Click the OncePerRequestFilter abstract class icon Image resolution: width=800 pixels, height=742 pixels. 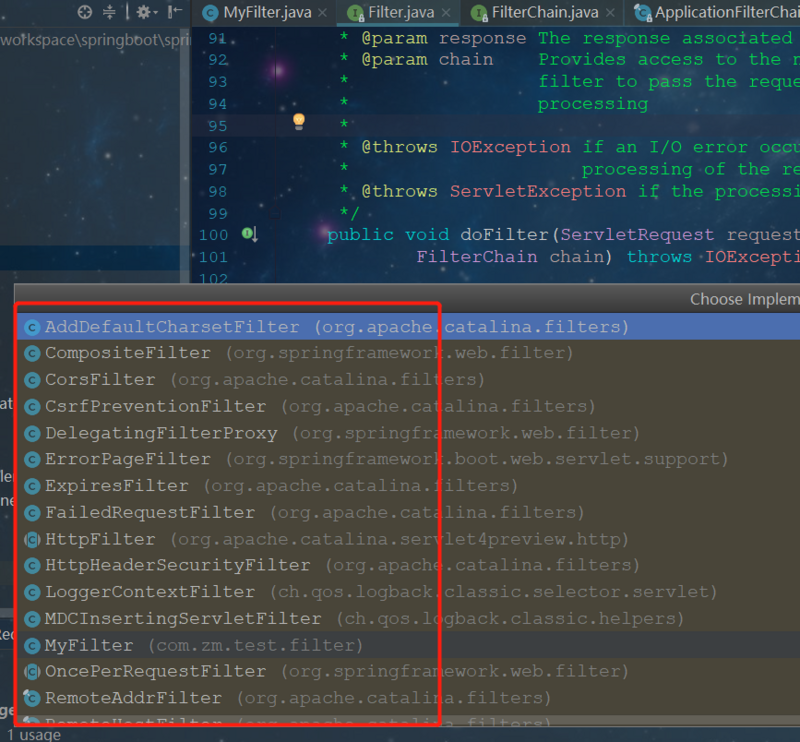32,672
